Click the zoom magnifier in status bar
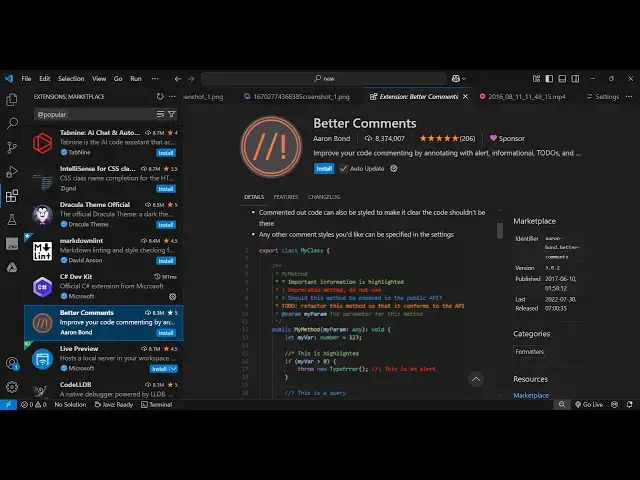This screenshot has height=480, width=640. click(562, 404)
